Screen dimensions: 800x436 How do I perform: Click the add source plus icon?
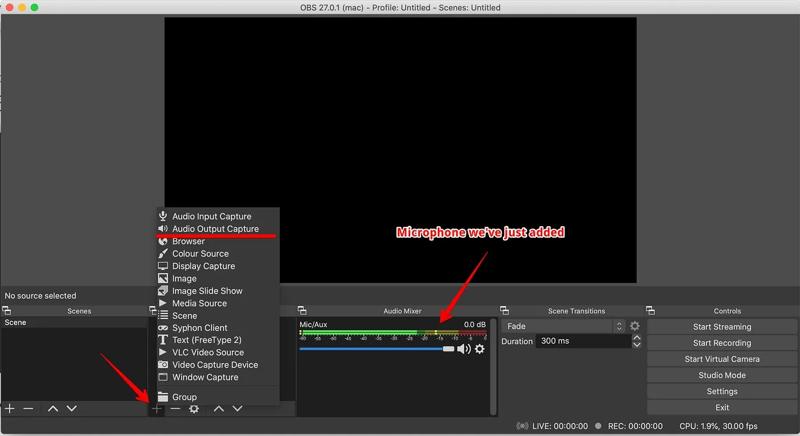coord(157,408)
